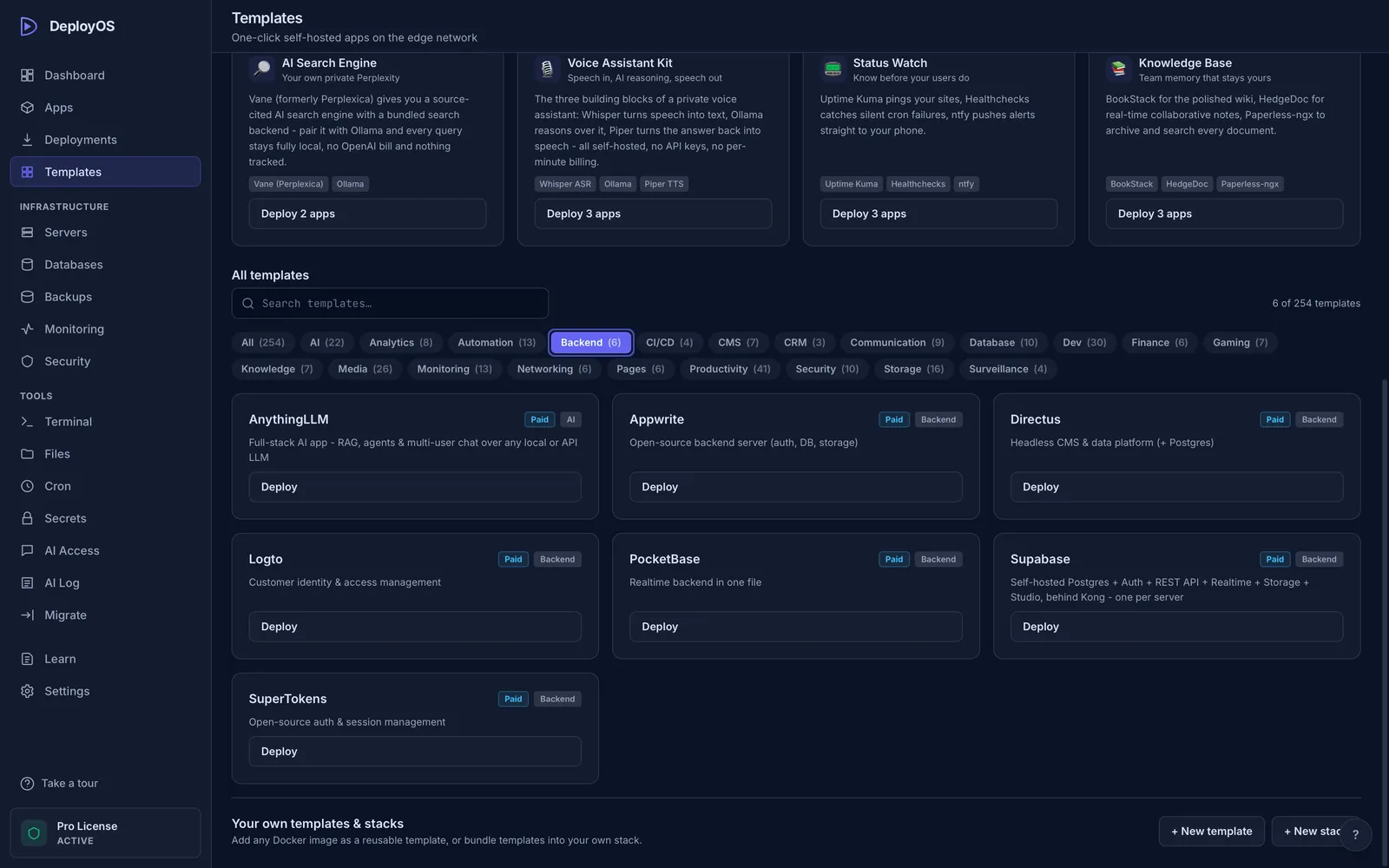Screen dimensions: 1389x868
Task: Filter templates by AI category
Action: [x=326, y=343]
